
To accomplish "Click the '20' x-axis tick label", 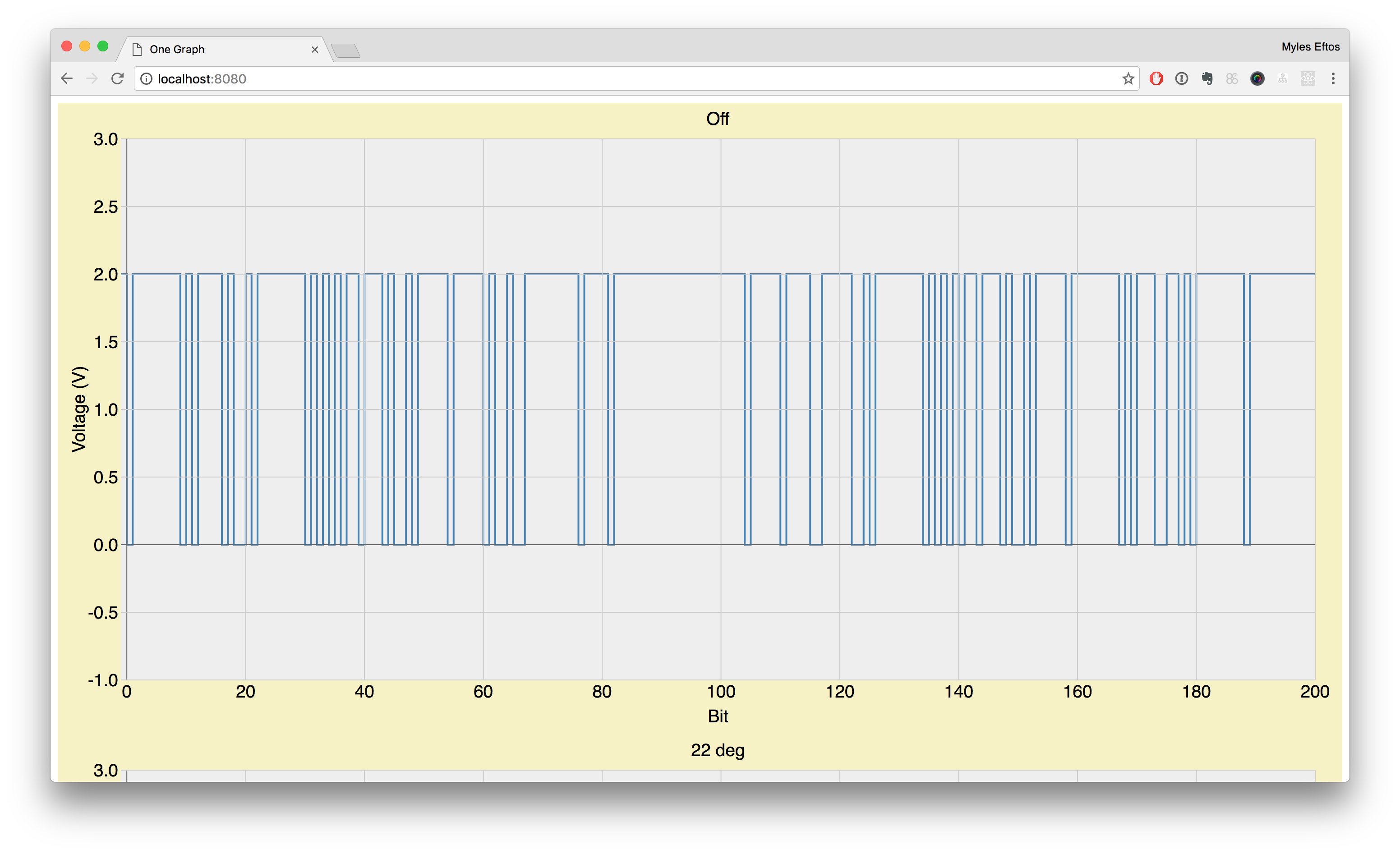I will click(245, 692).
